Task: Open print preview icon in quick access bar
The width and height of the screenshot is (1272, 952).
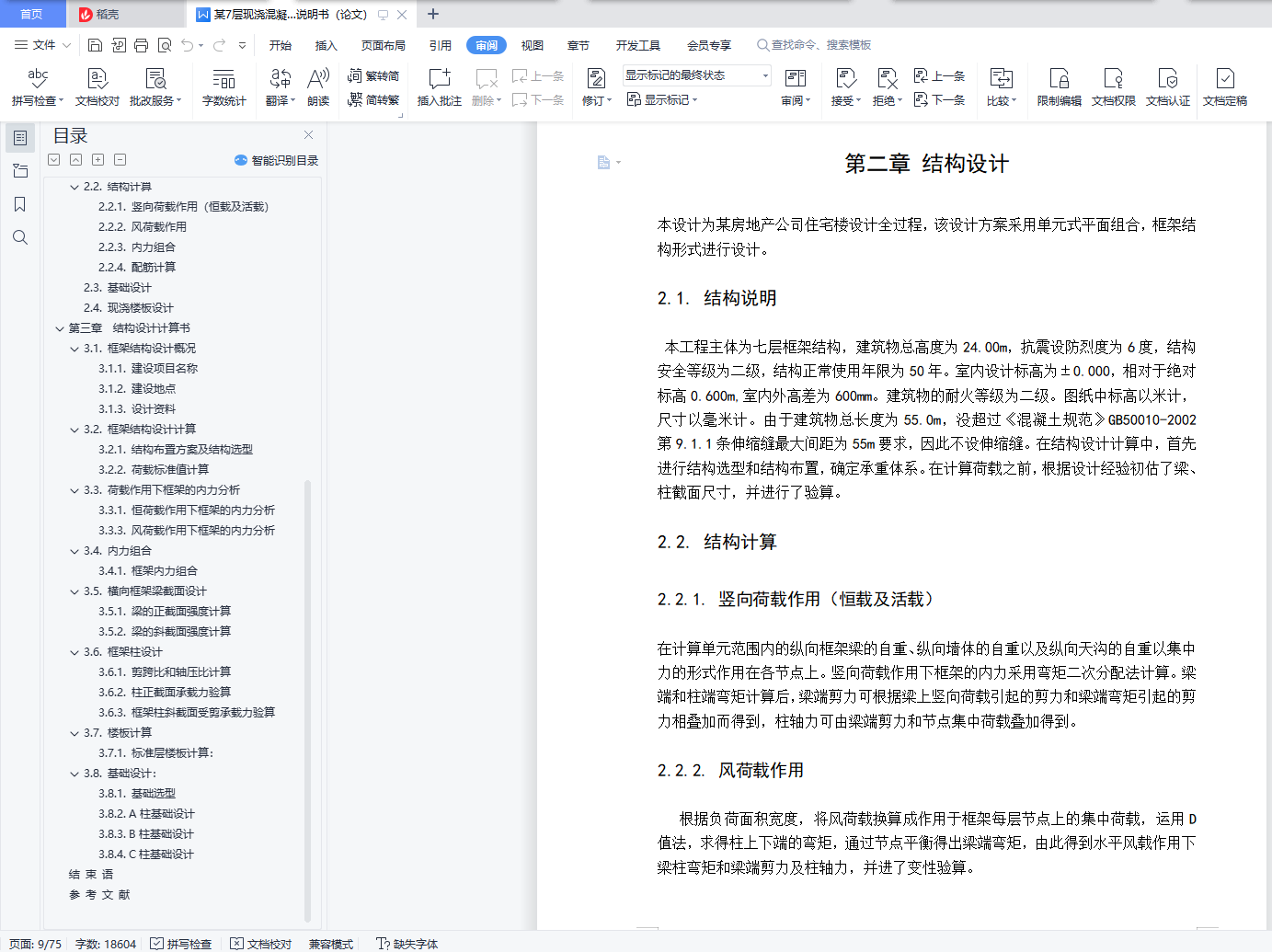Action: tap(165, 45)
